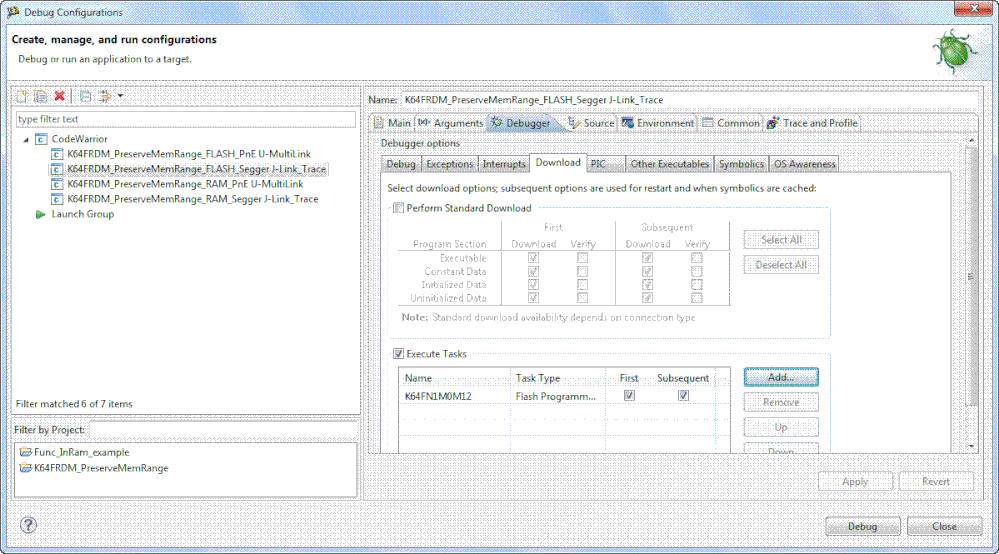Click the CodeWarrior tree node icon
Viewport: 999px width, 554px height.
pos(41,139)
